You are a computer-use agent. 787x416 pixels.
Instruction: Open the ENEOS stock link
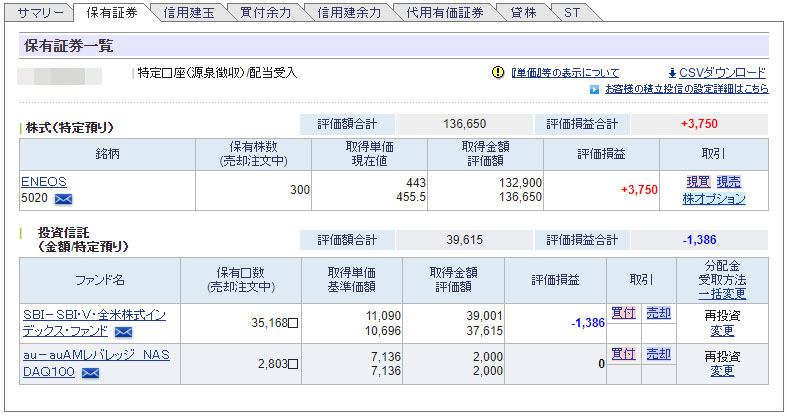click(x=42, y=182)
